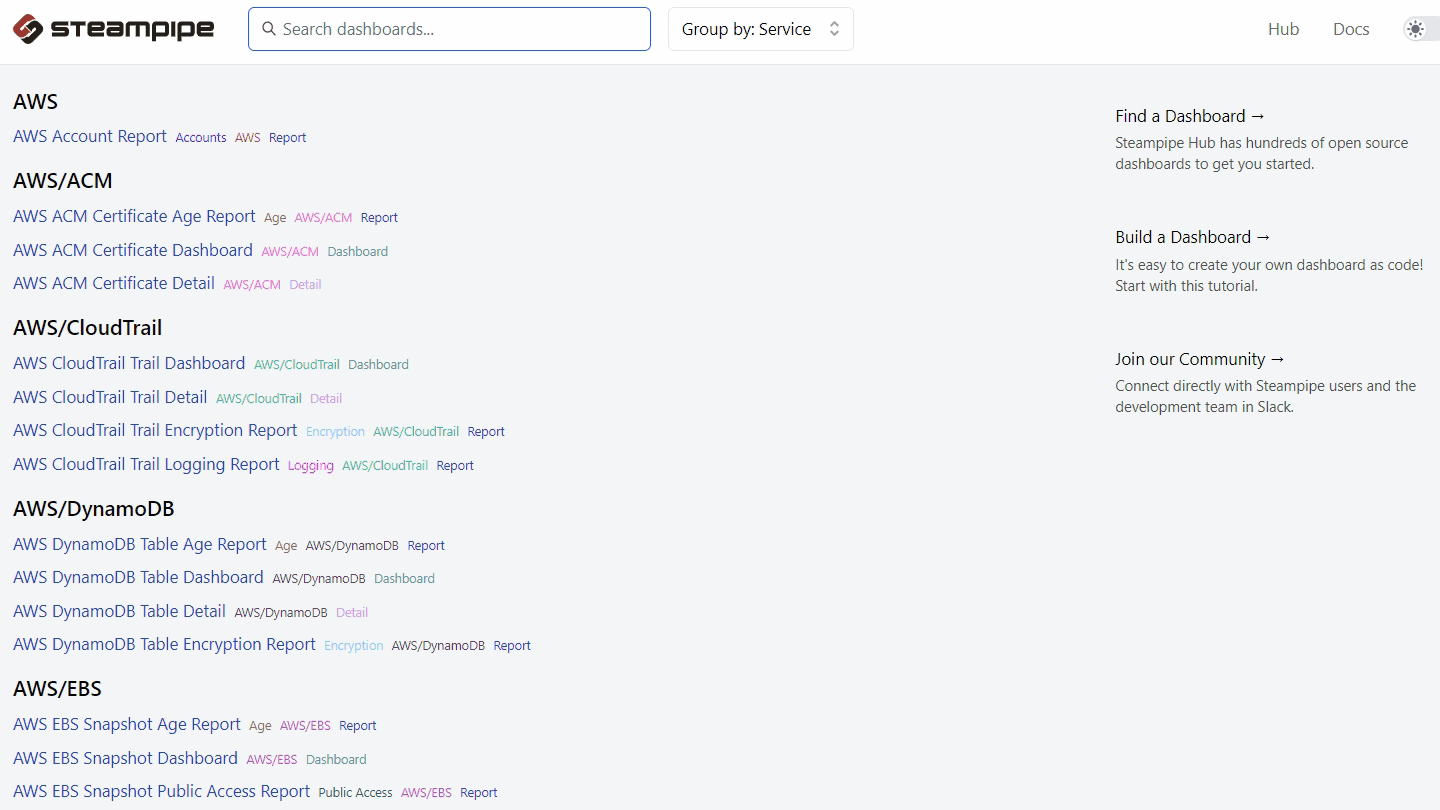Image resolution: width=1440 pixels, height=810 pixels.
Task: Click the AWS/CloudTrail tag beside CloudTrail Trail Dashboard
Action: 297,364
